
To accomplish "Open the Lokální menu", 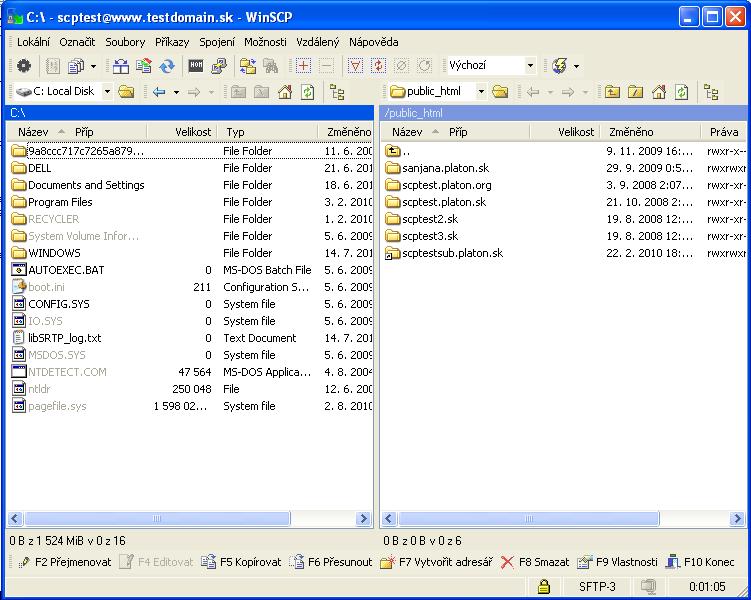I will [33, 42].
